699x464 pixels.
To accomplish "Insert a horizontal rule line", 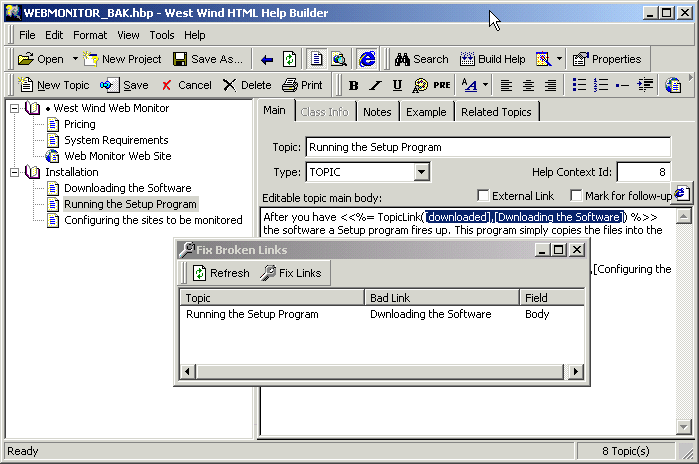I will tap(622, 85).
